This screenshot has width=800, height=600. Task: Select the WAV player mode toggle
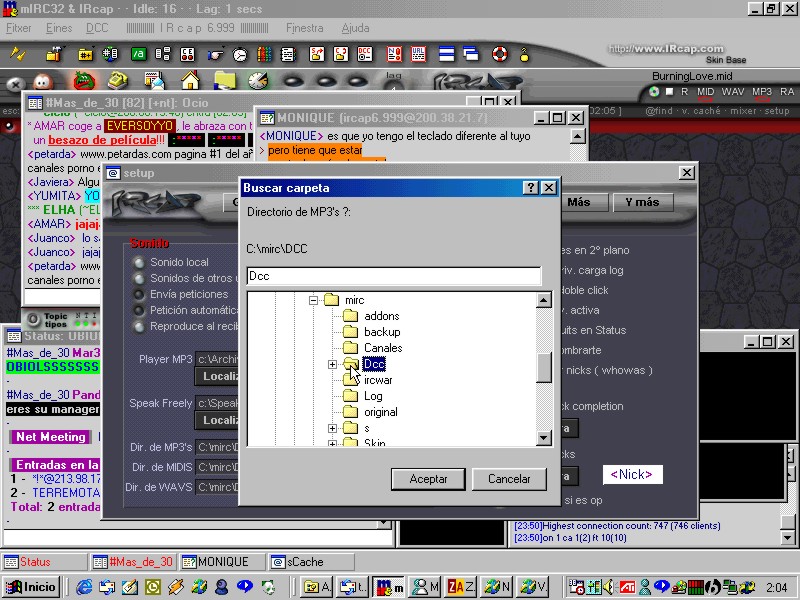tap(733, 92)
